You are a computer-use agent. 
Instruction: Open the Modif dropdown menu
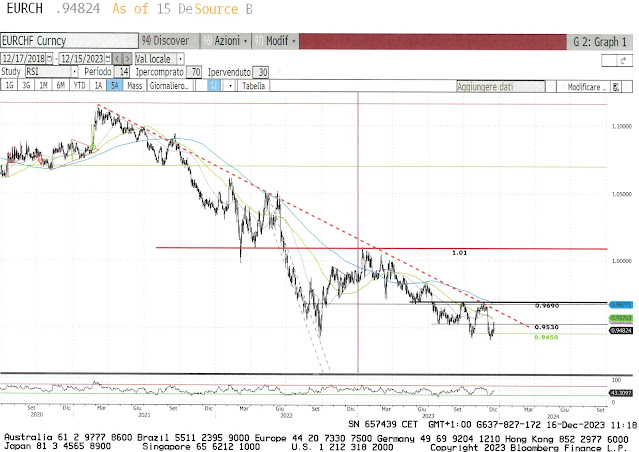click(x=275, y=41)
